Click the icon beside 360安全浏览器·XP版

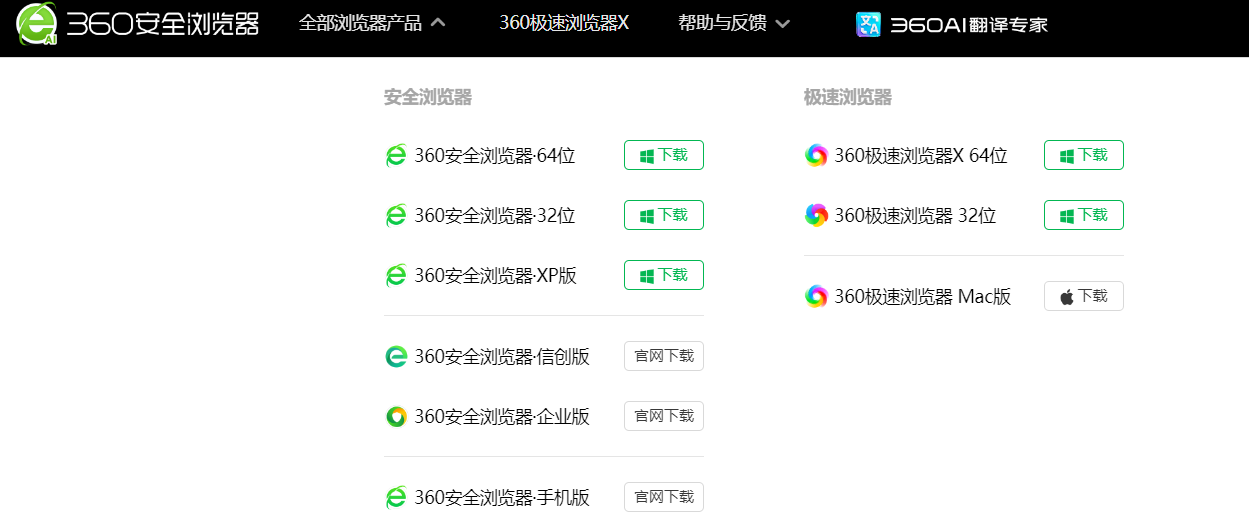(x=396, y=276)
